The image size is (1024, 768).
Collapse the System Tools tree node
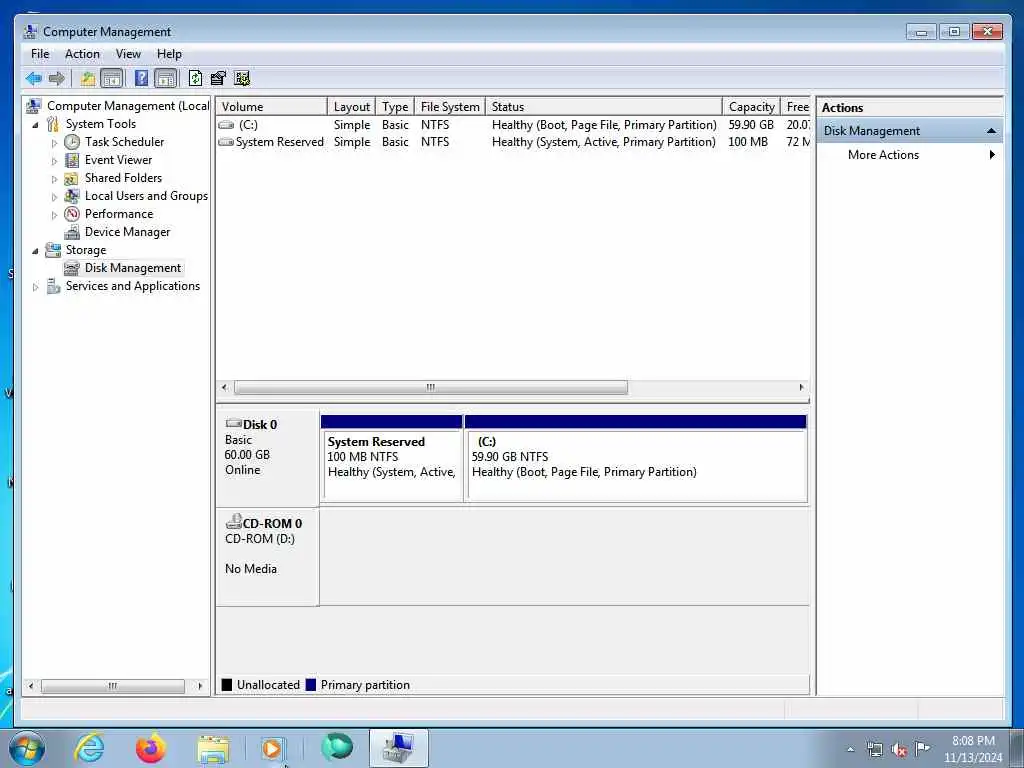[x=35, y=125]
